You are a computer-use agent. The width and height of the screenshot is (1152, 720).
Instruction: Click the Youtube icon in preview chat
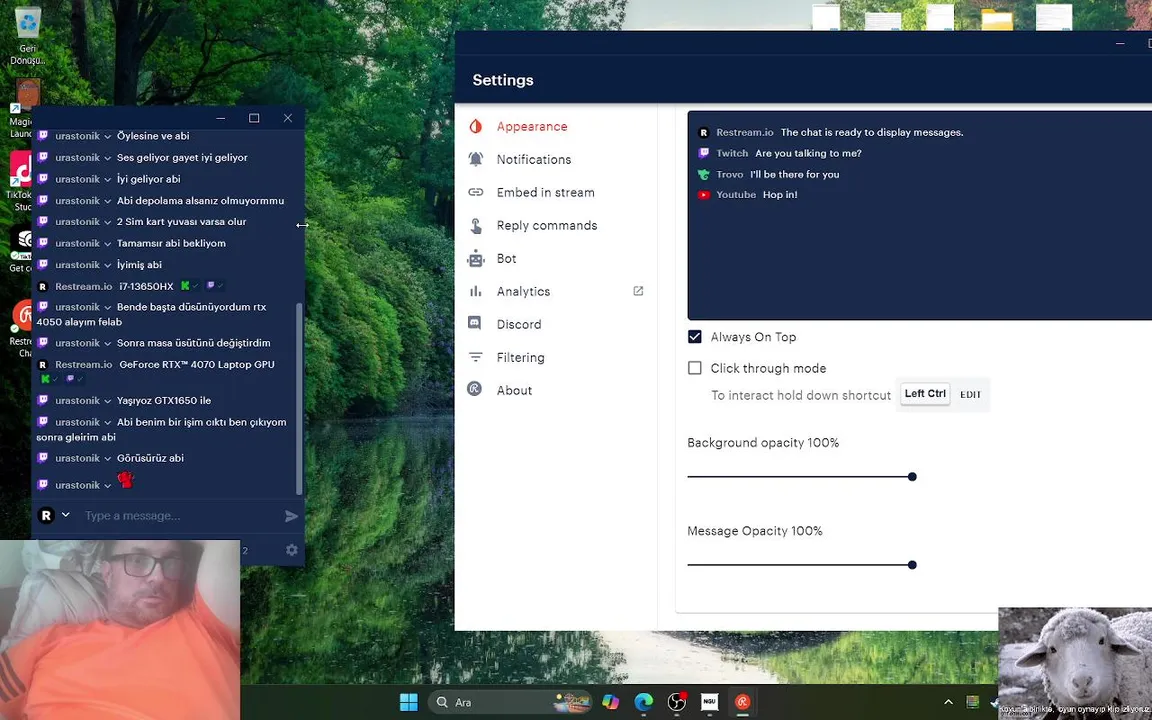pos(703,195)
